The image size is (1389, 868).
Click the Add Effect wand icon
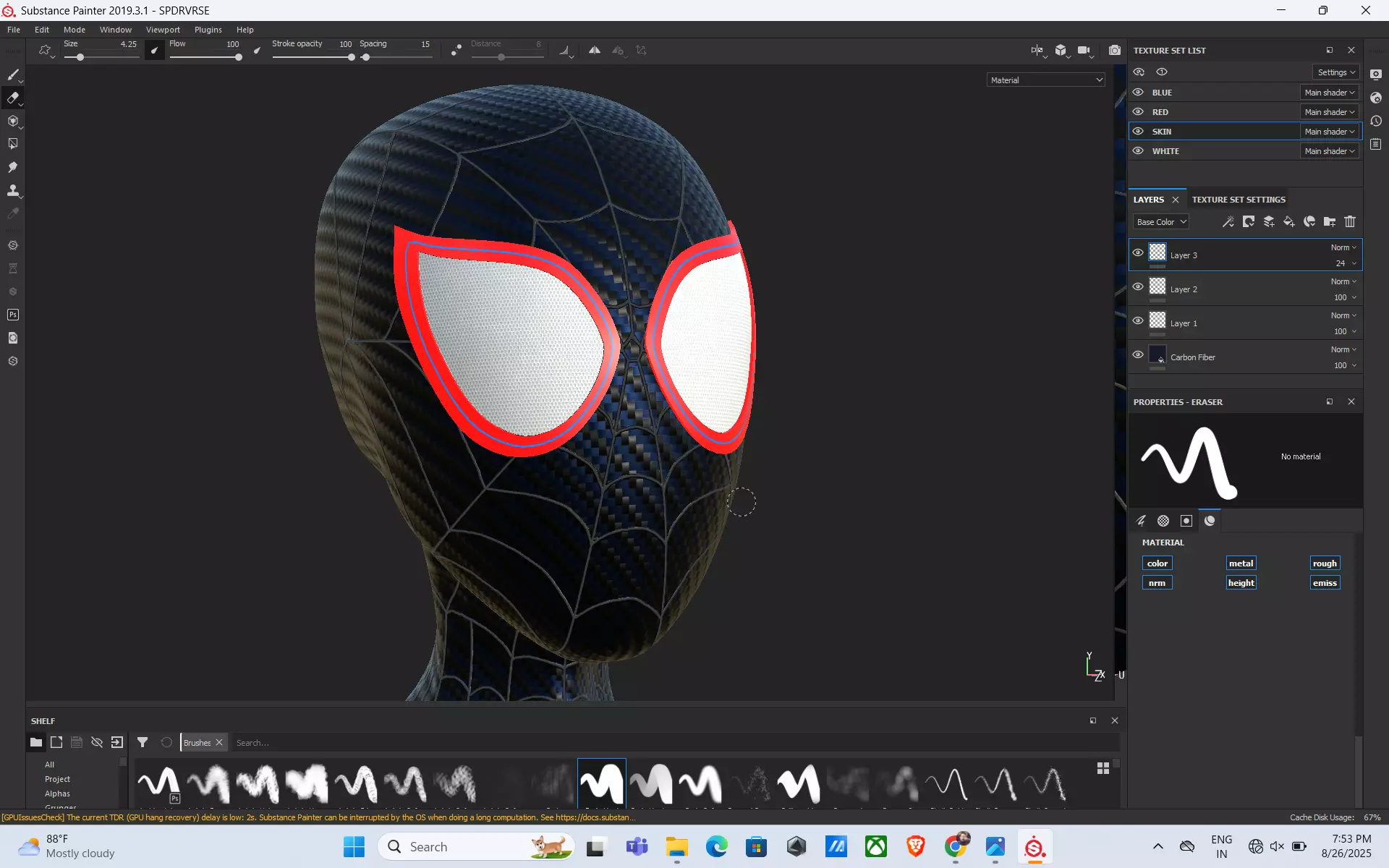click(x=1228, y=222)
